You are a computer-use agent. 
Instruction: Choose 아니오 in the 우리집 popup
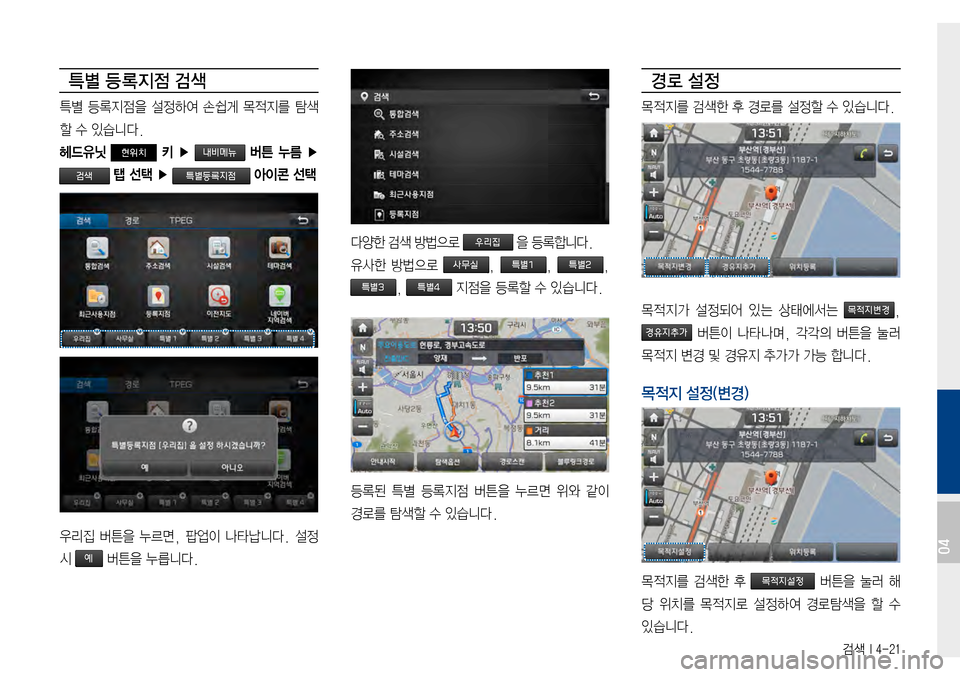coord(232,468)
